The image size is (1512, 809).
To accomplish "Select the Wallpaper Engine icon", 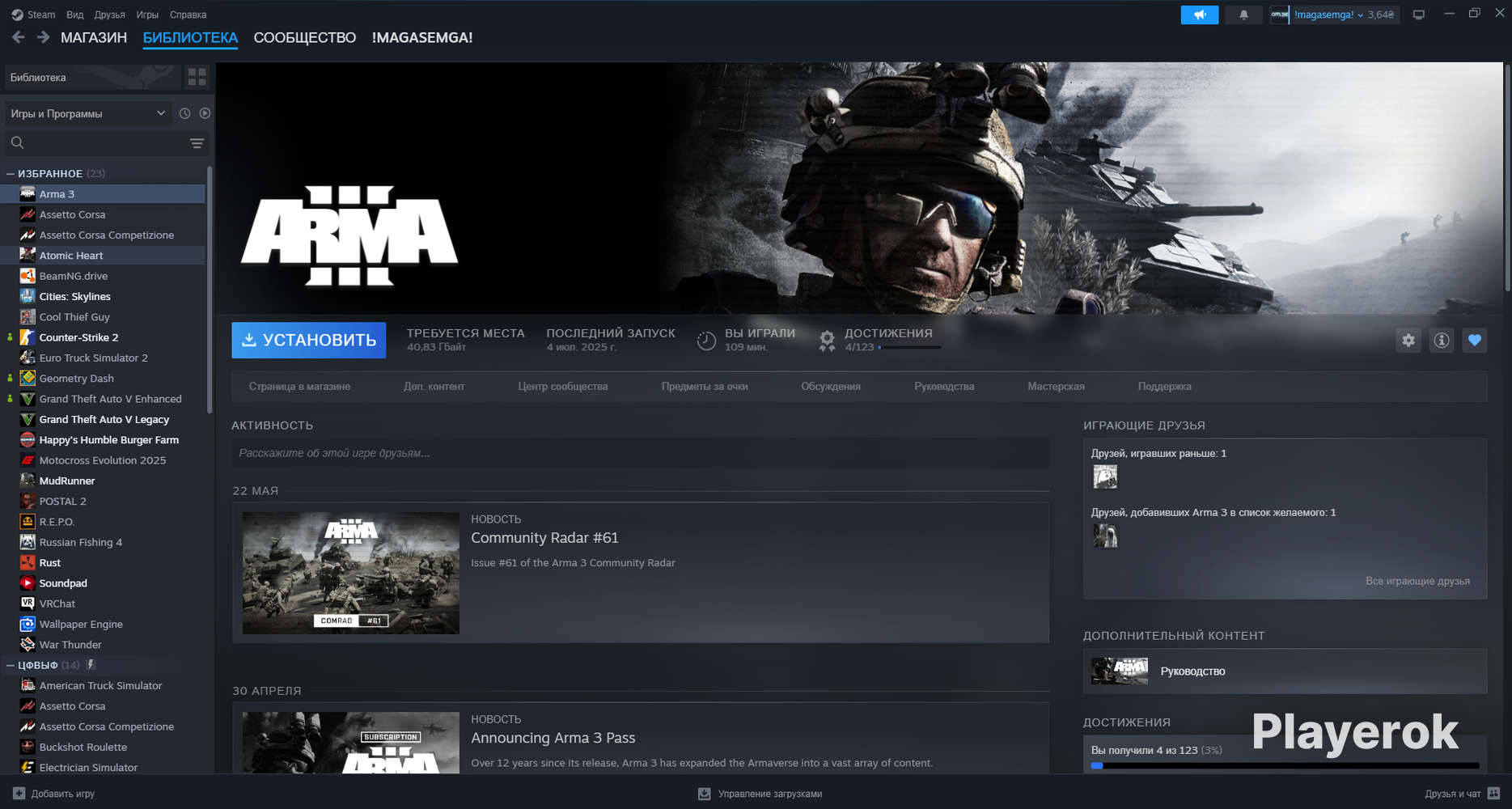I will (x=28, y=624).
